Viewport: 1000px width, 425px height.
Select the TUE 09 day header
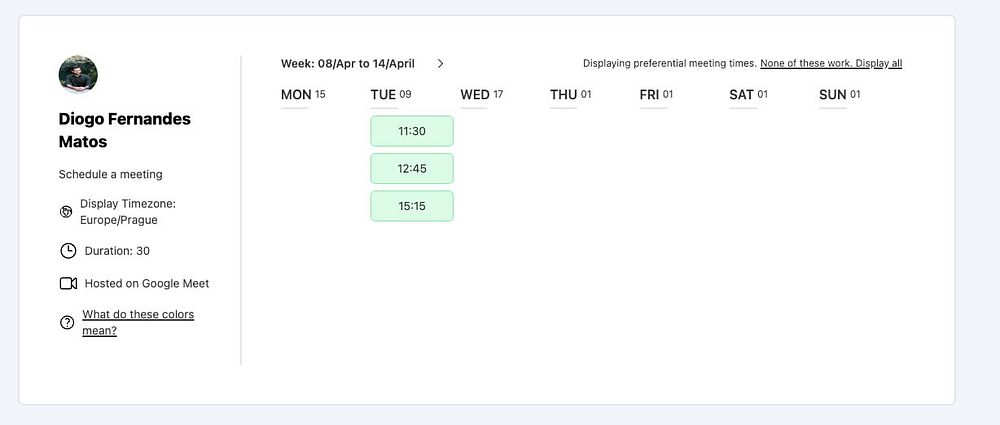(x=391, y=95)
